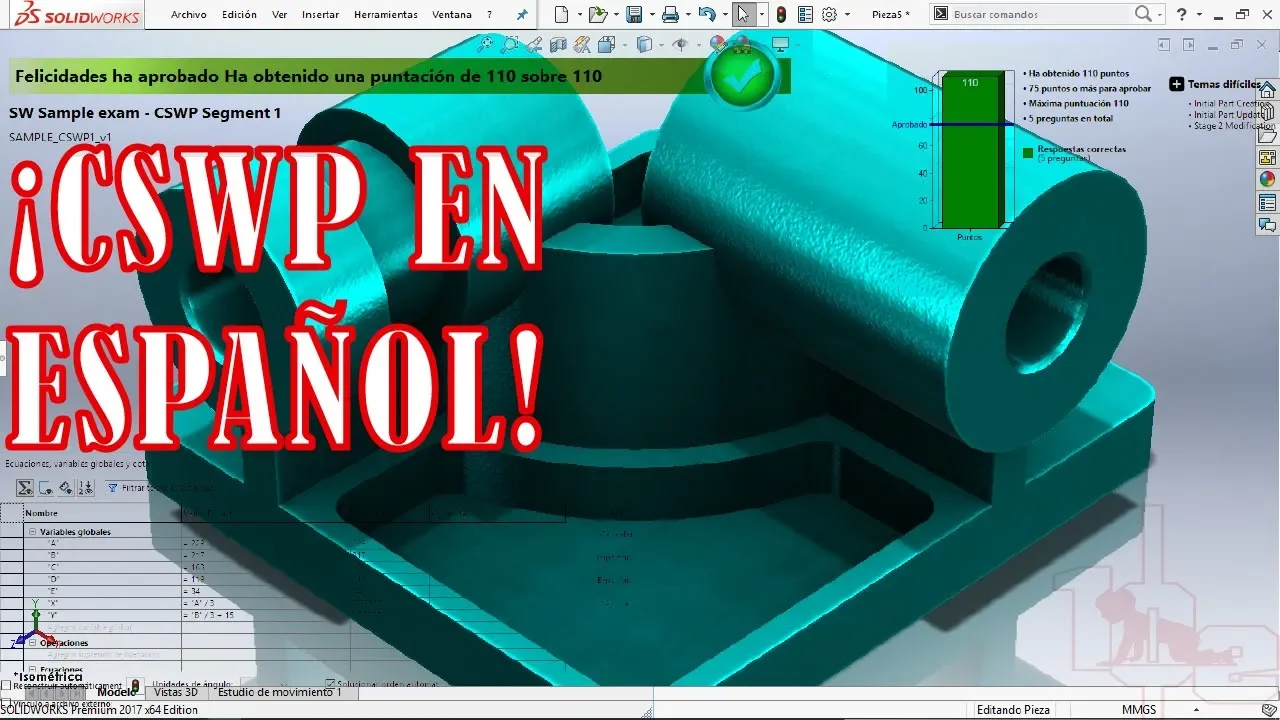Image resolution: width=1280 pixels, height=720 pixels.
Task: Pin the menu bar with pushpin
Action: pos(522,15)
